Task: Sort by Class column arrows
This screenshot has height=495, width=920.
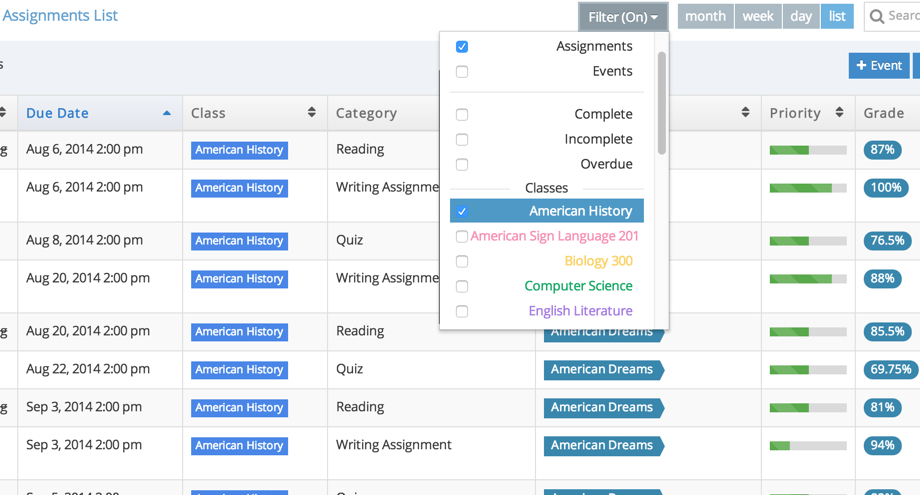Action: (311, 113)
